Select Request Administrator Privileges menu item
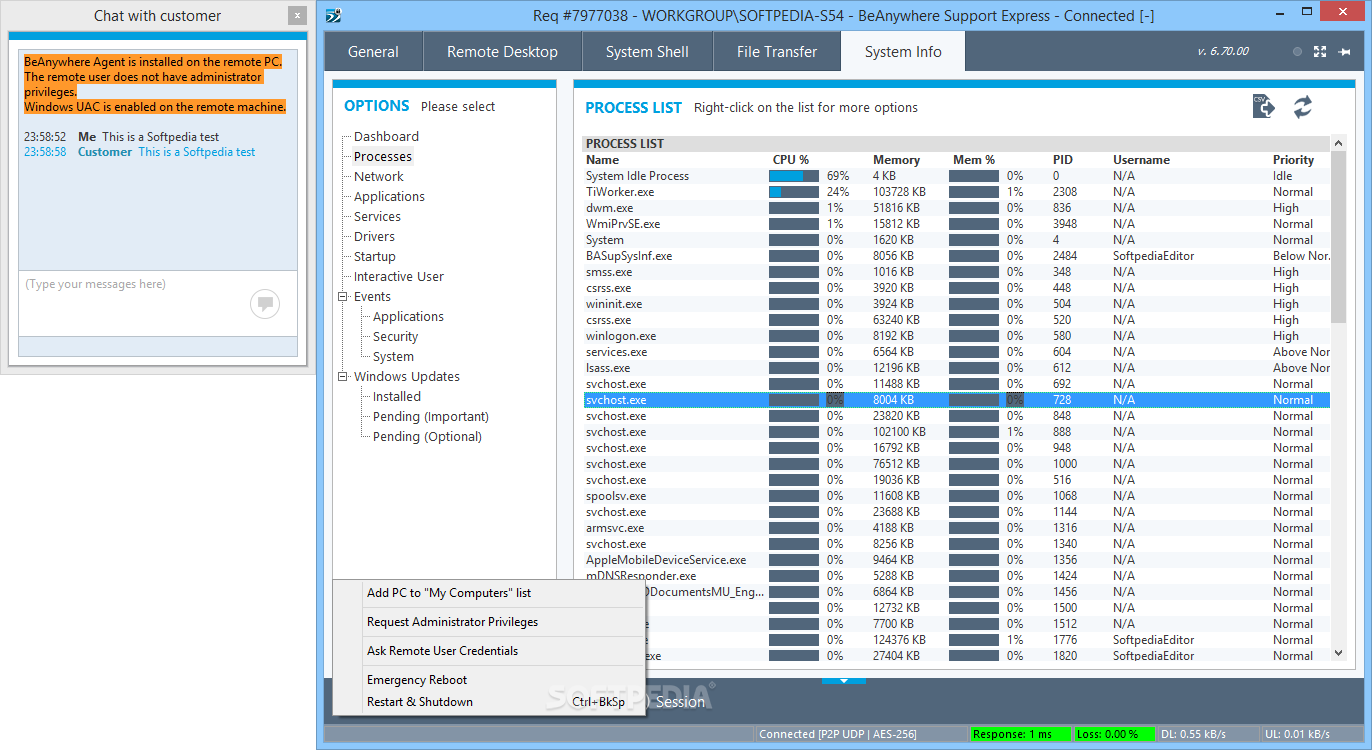The image size is (1372, 750). (x=488, y=622)
